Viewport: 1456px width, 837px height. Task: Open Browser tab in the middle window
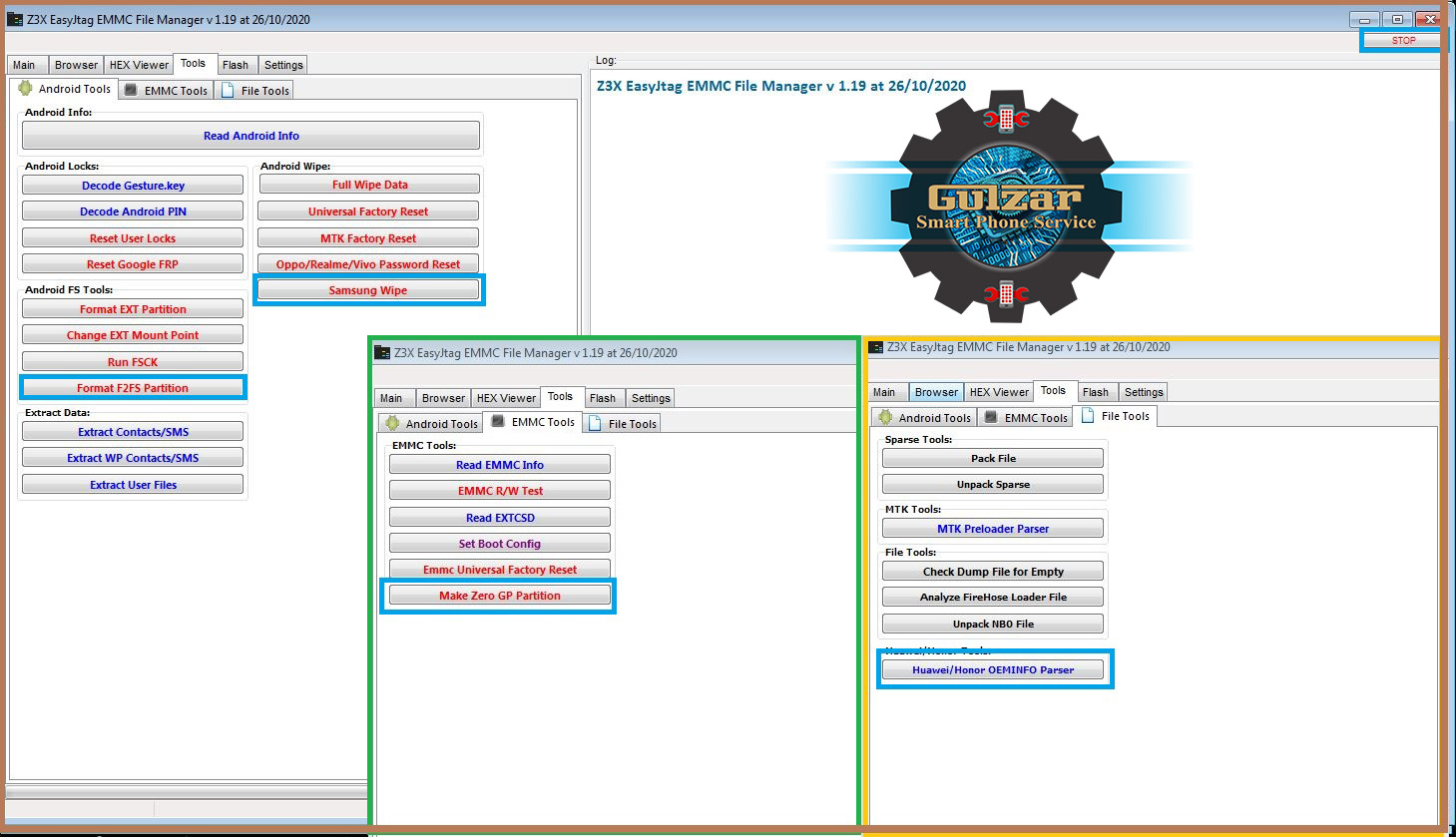tap(443, 398)
